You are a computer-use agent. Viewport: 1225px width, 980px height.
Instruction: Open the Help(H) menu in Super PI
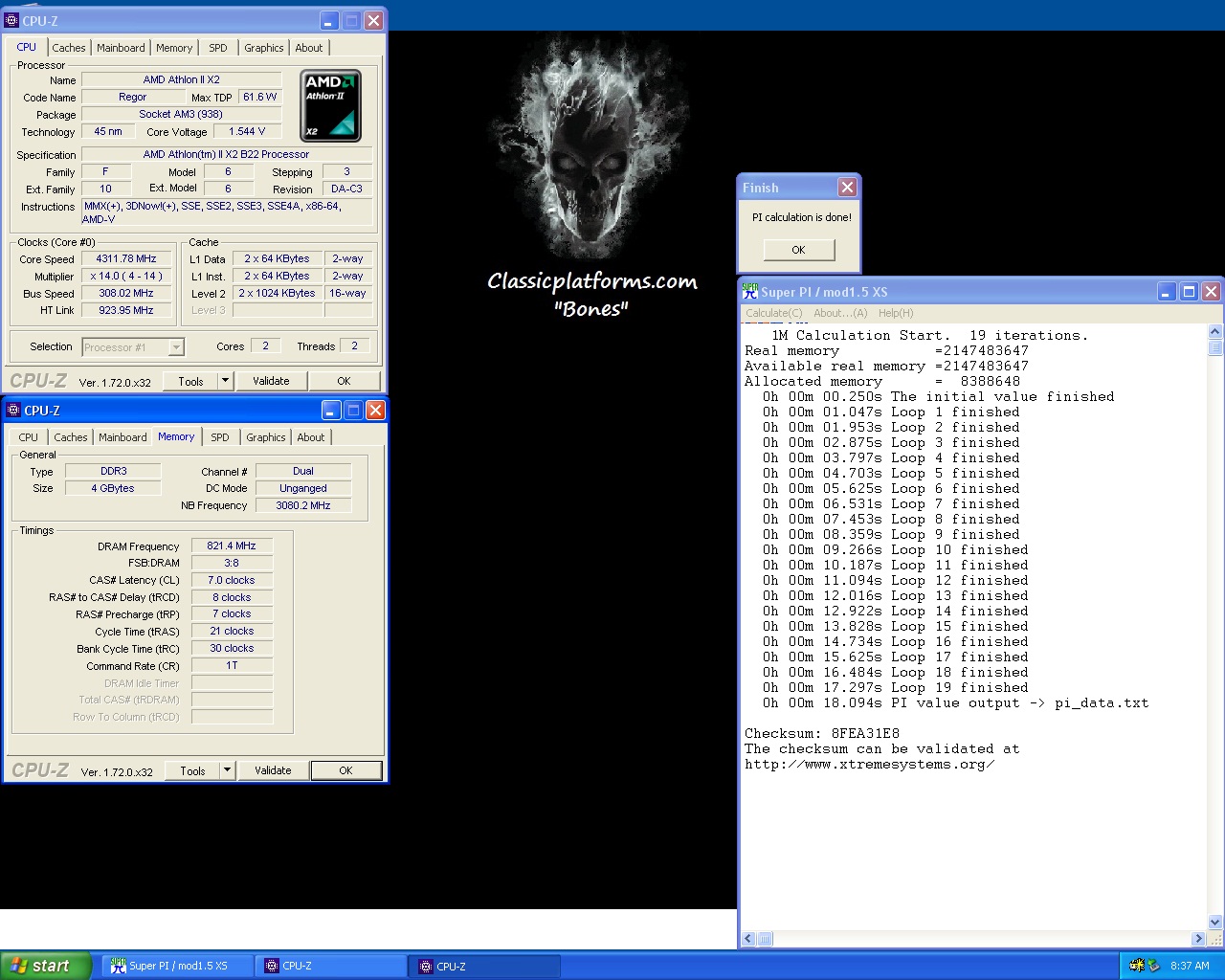point(896,313)
